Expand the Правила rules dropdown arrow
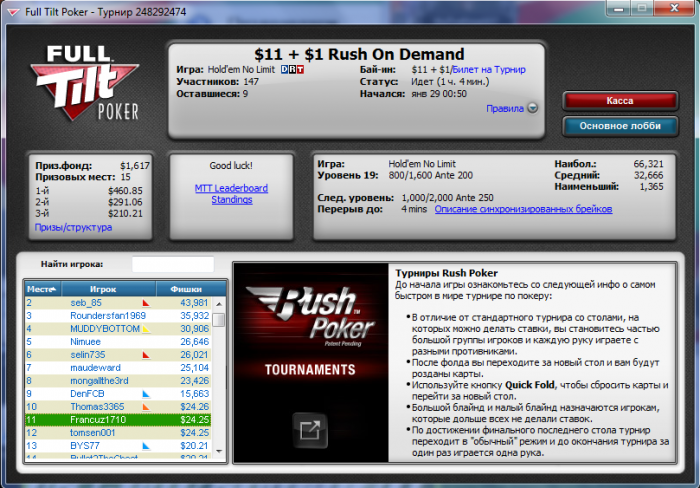The image size is (700, 488). click(533, 108)
